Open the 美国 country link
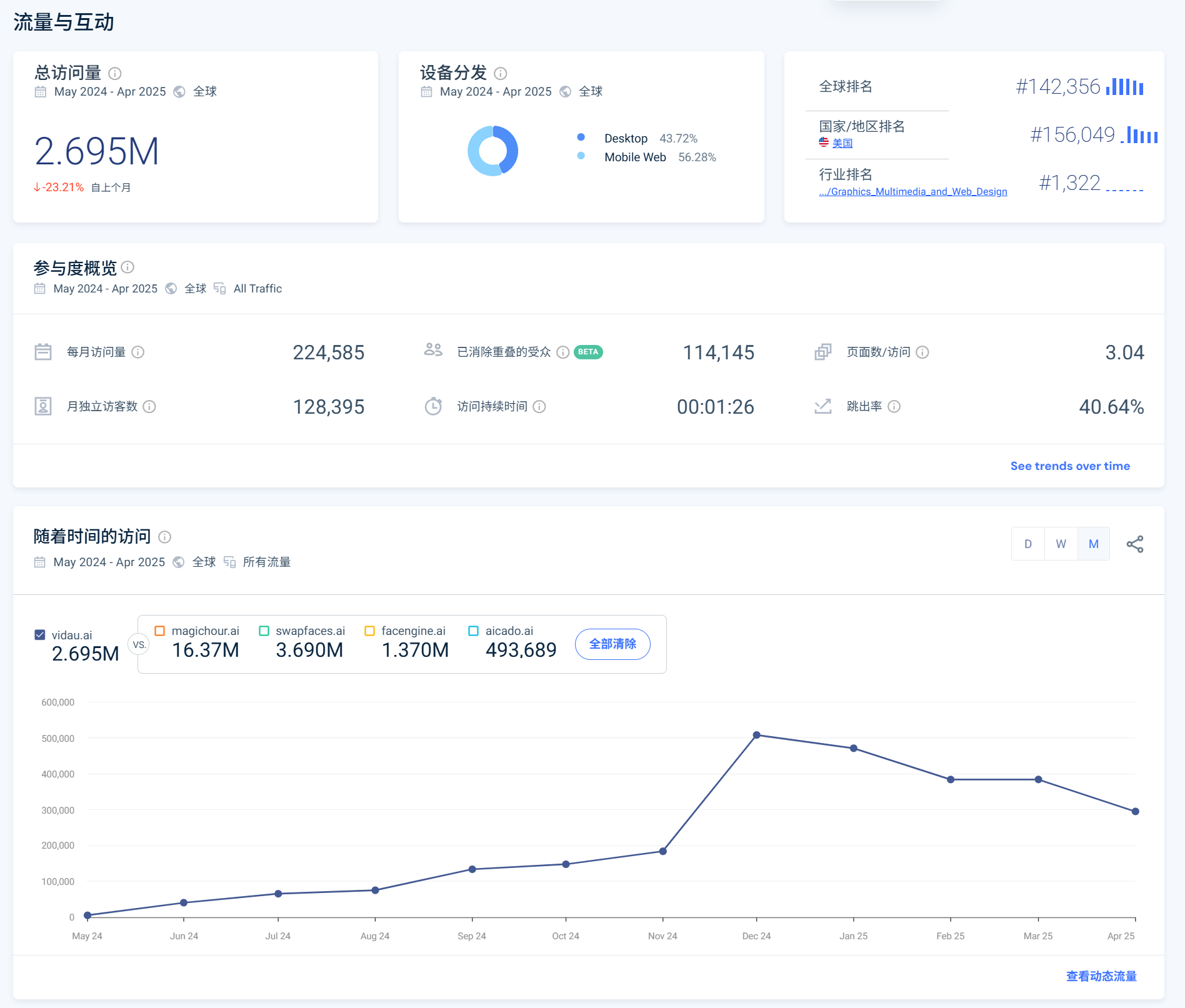This screenshot has height=1008, width=1185. click(x=842, y=143)
